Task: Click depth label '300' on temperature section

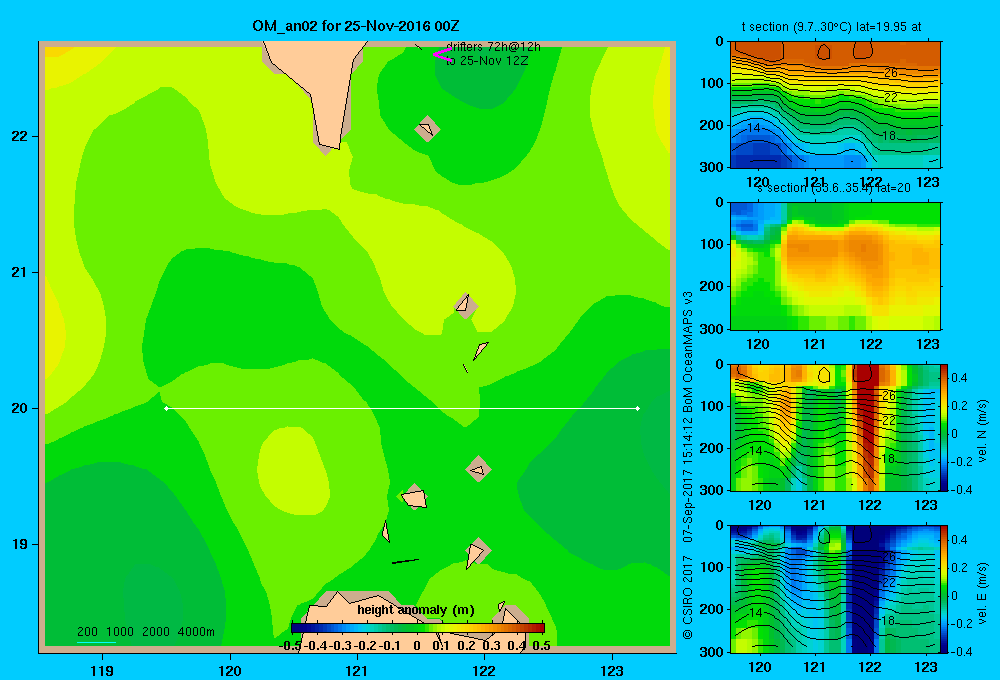Action: click(712, 167)
